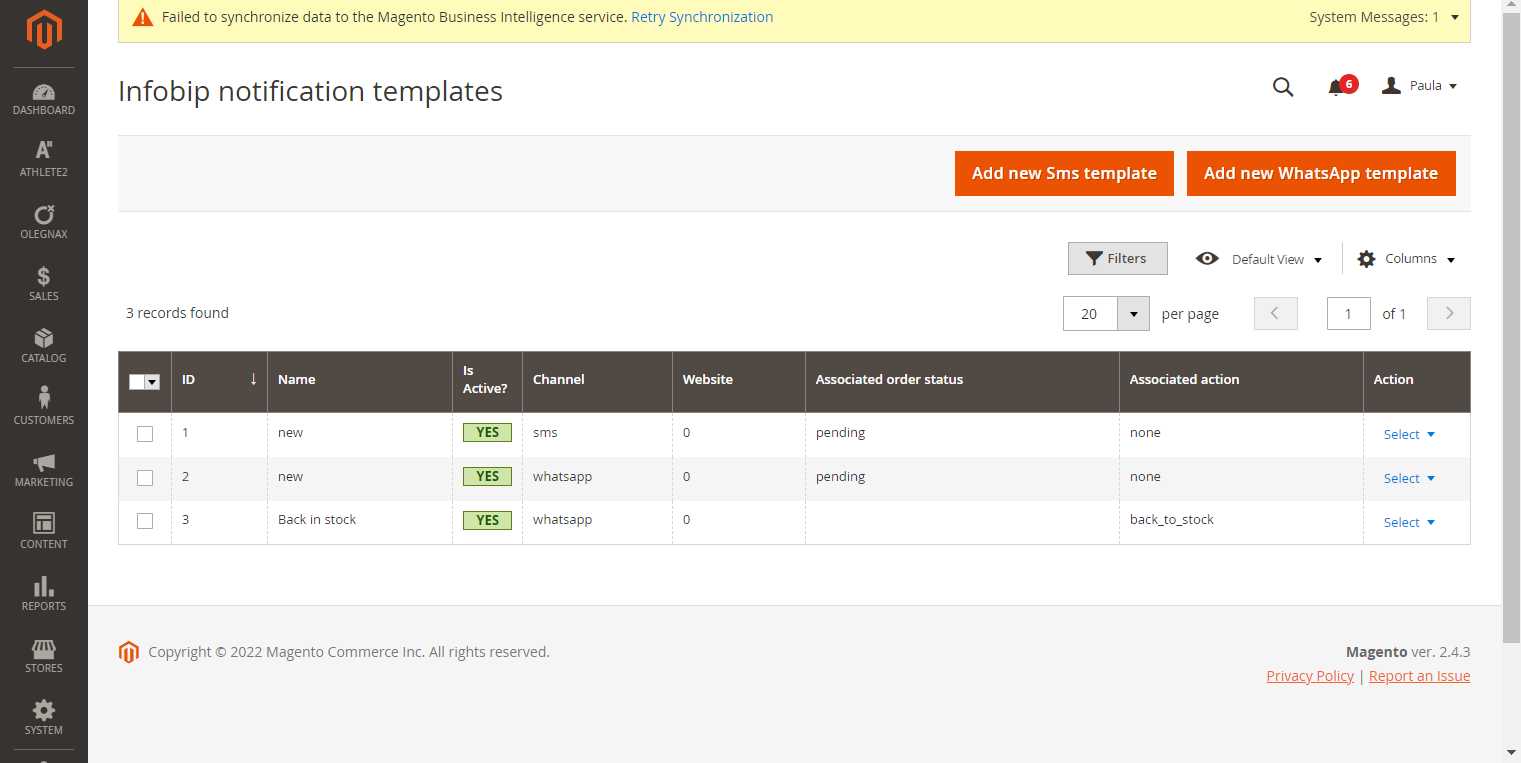
Task: Open the Stores menu in sidebar
Action: [44, 656]
